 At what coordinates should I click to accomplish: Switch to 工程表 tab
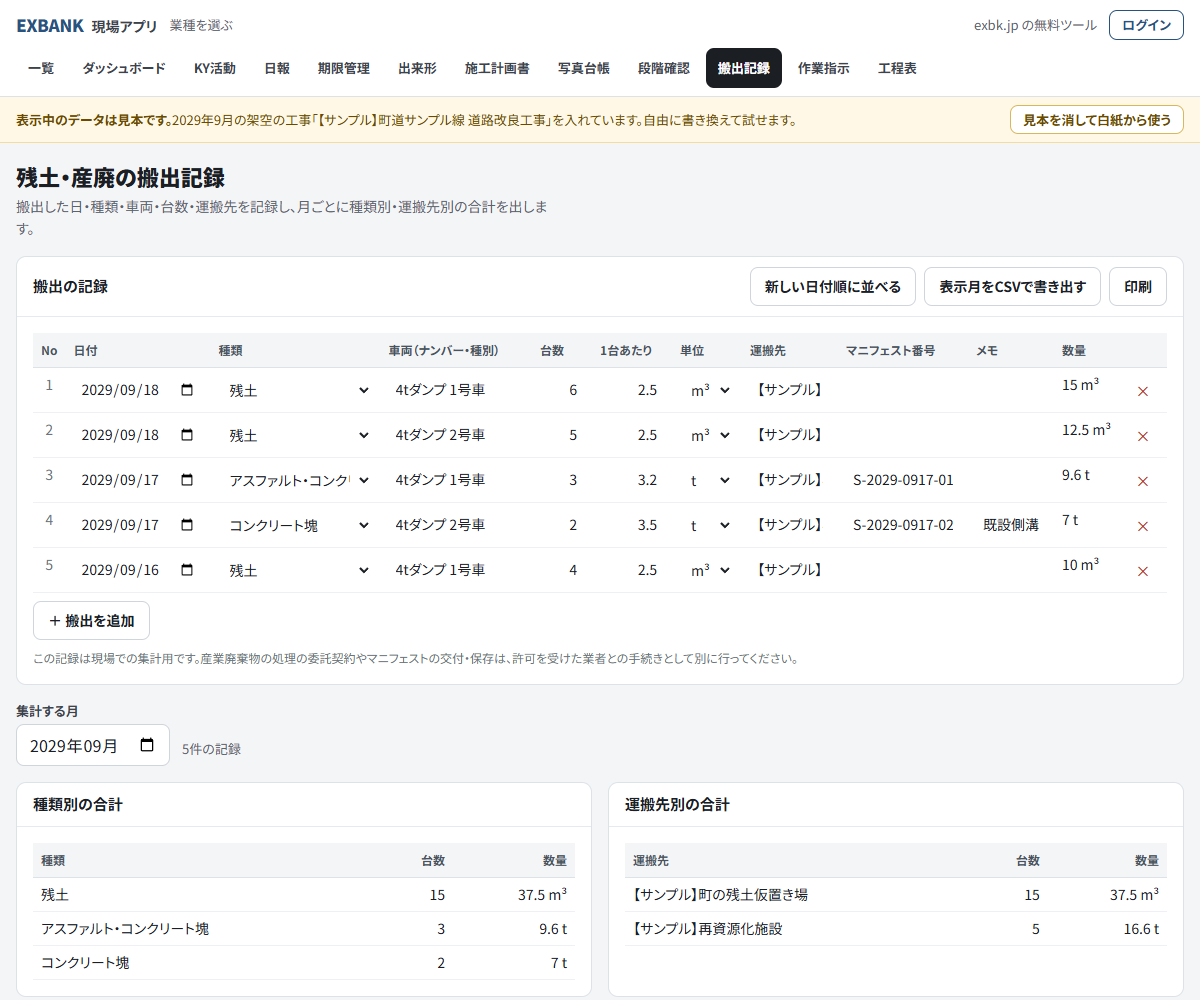click(897, 68)
